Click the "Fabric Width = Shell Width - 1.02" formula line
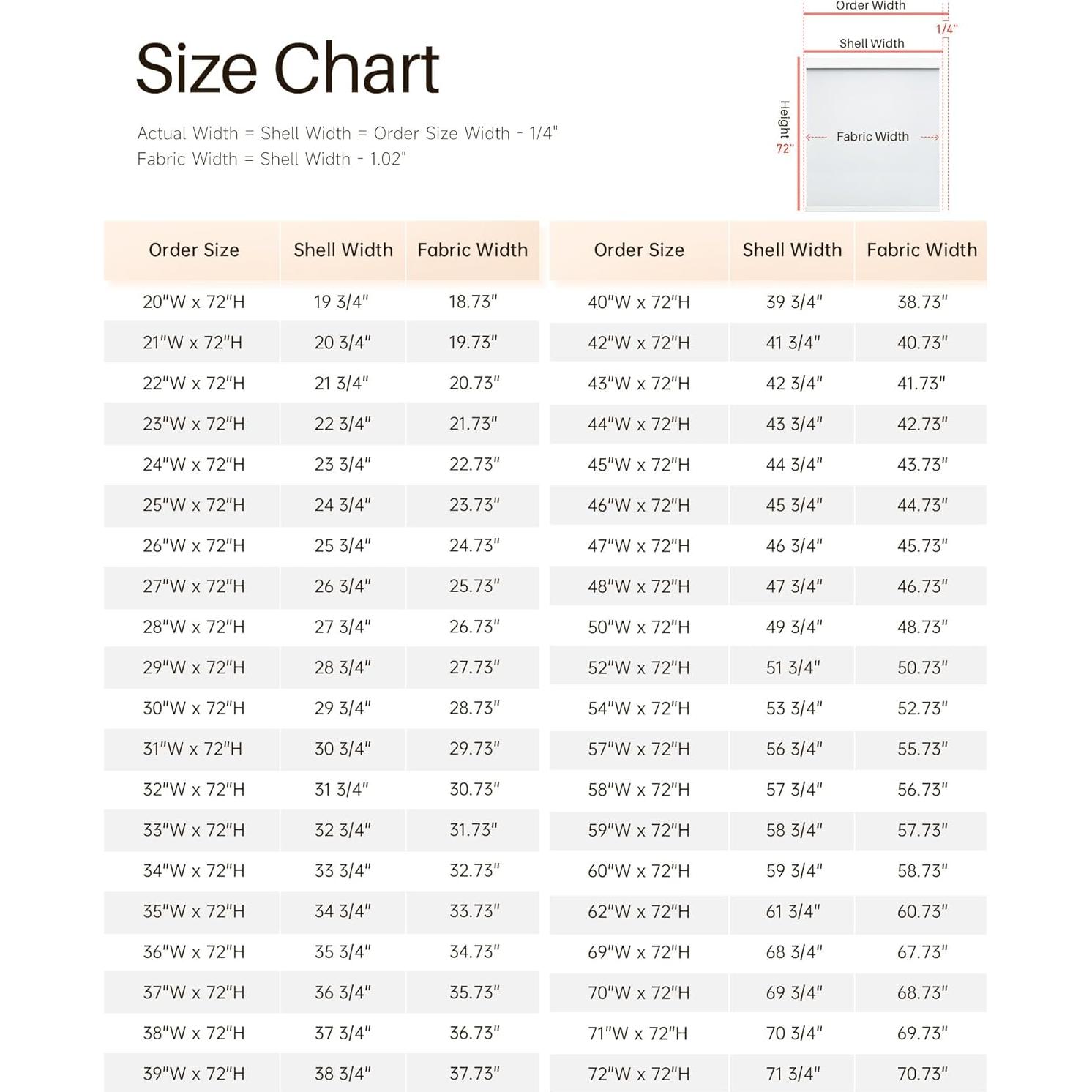The image size is (1092, 1092). [x=271, y=159]
